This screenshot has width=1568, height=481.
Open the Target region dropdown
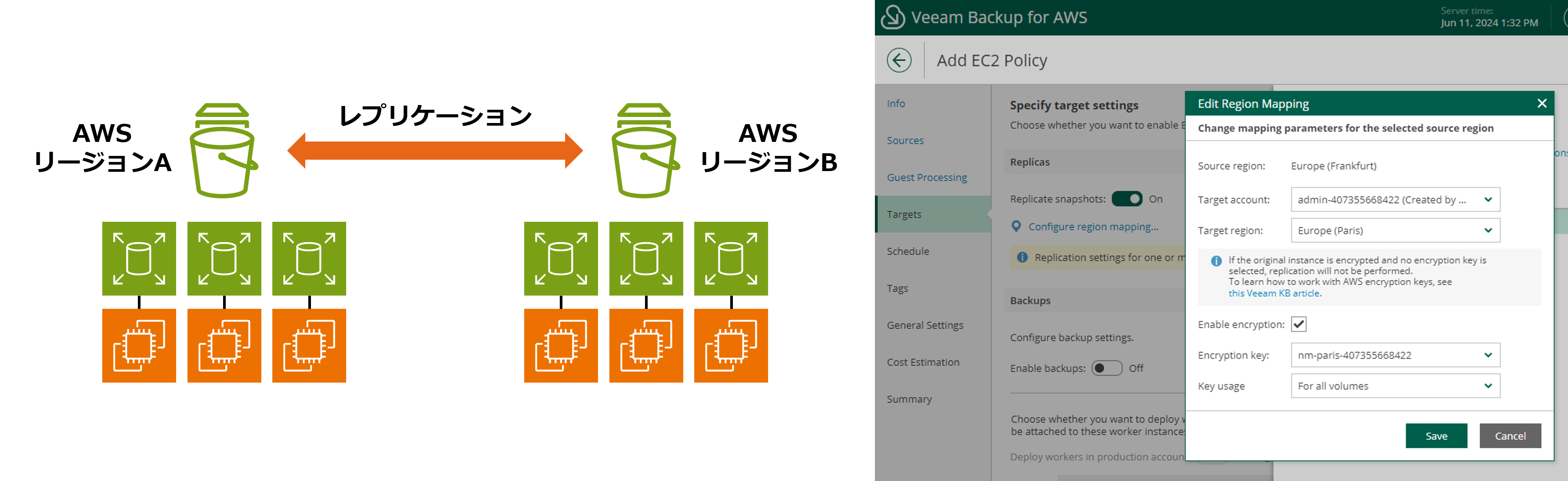(1395, 230)
